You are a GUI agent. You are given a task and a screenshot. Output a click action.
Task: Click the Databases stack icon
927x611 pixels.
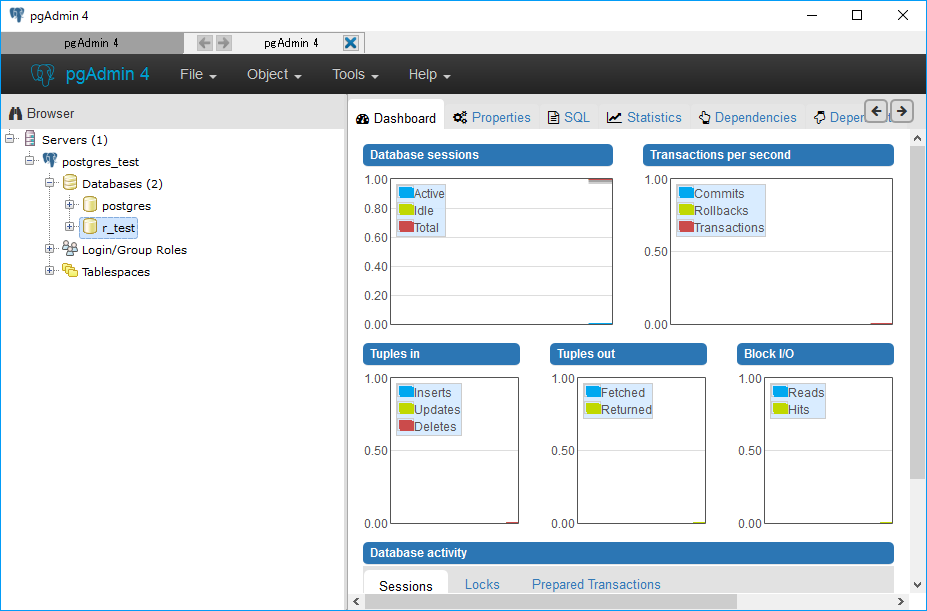tap(70, 183)
